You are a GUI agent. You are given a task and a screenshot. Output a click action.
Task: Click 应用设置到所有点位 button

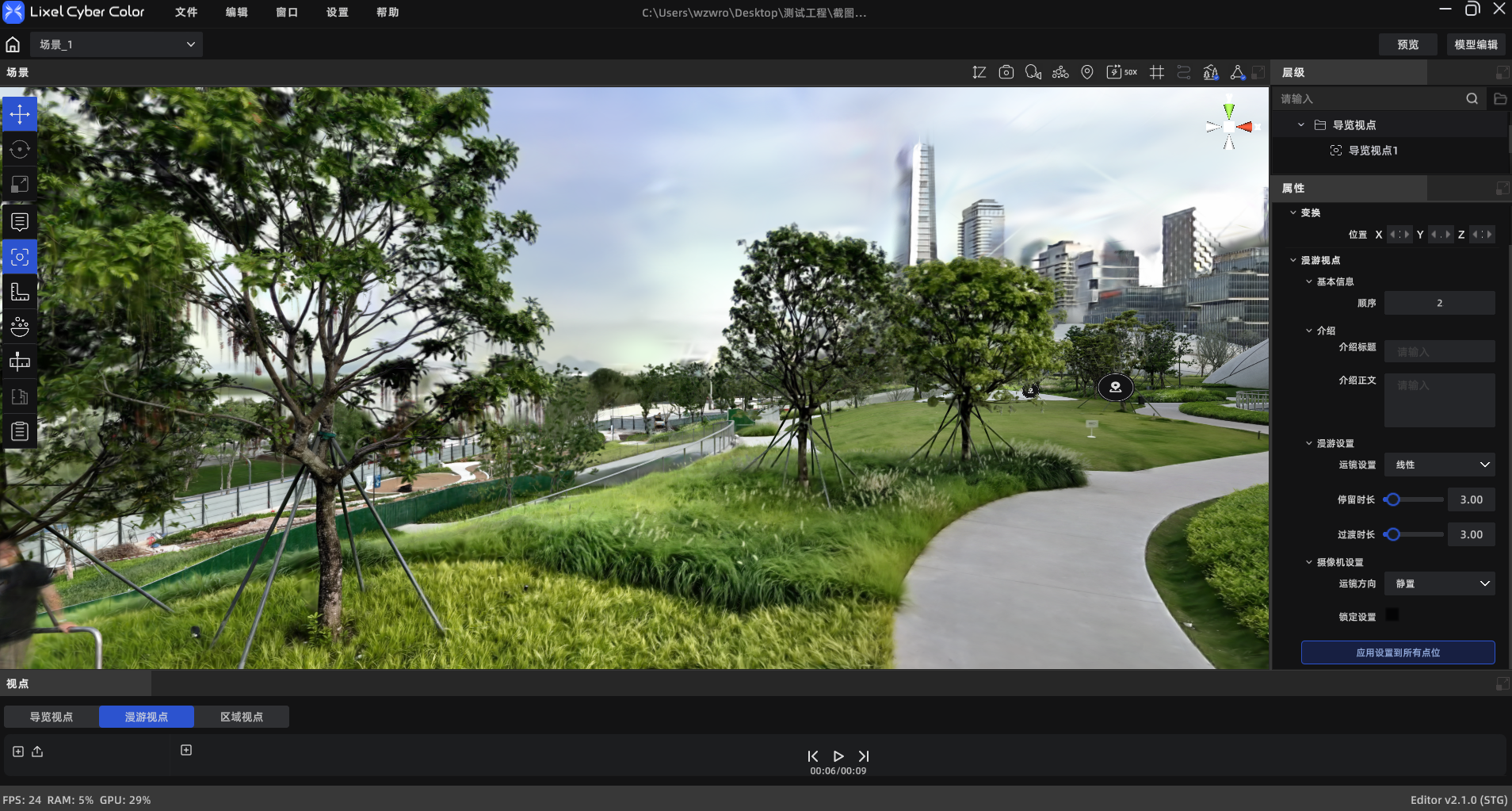[1398, 652]
